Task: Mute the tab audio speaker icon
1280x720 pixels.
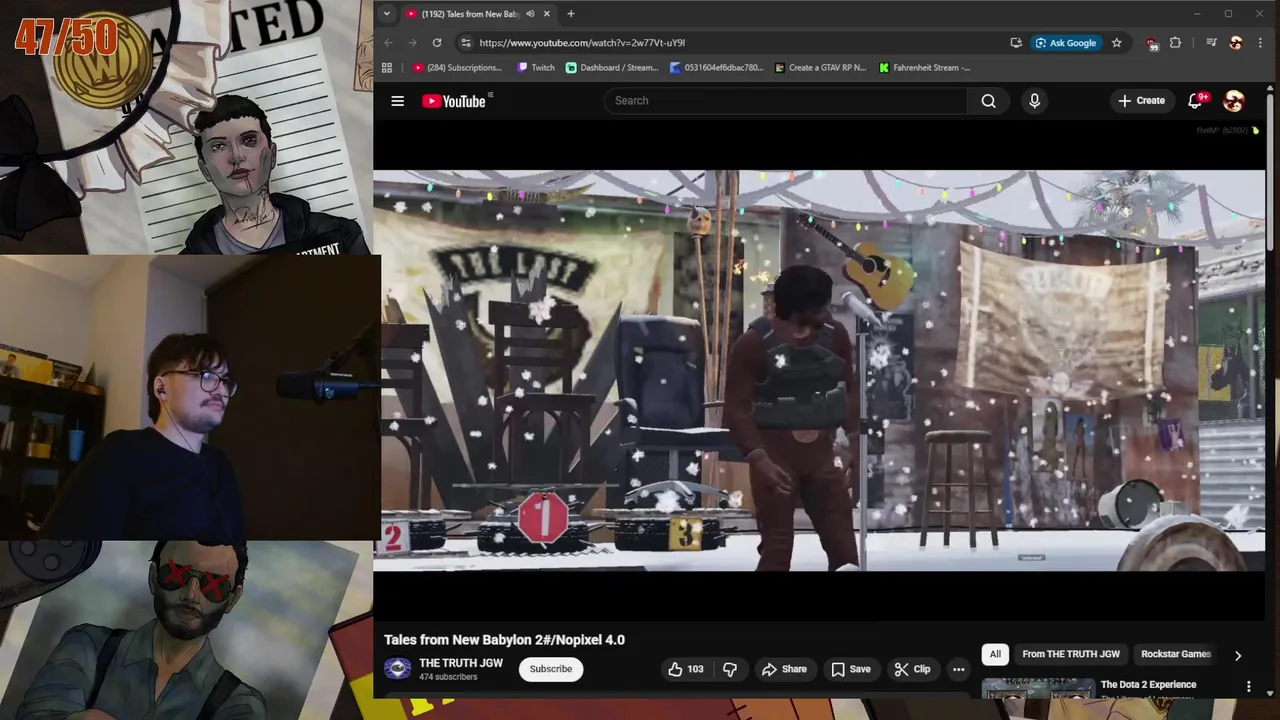Action: click(x=530, y=14)
